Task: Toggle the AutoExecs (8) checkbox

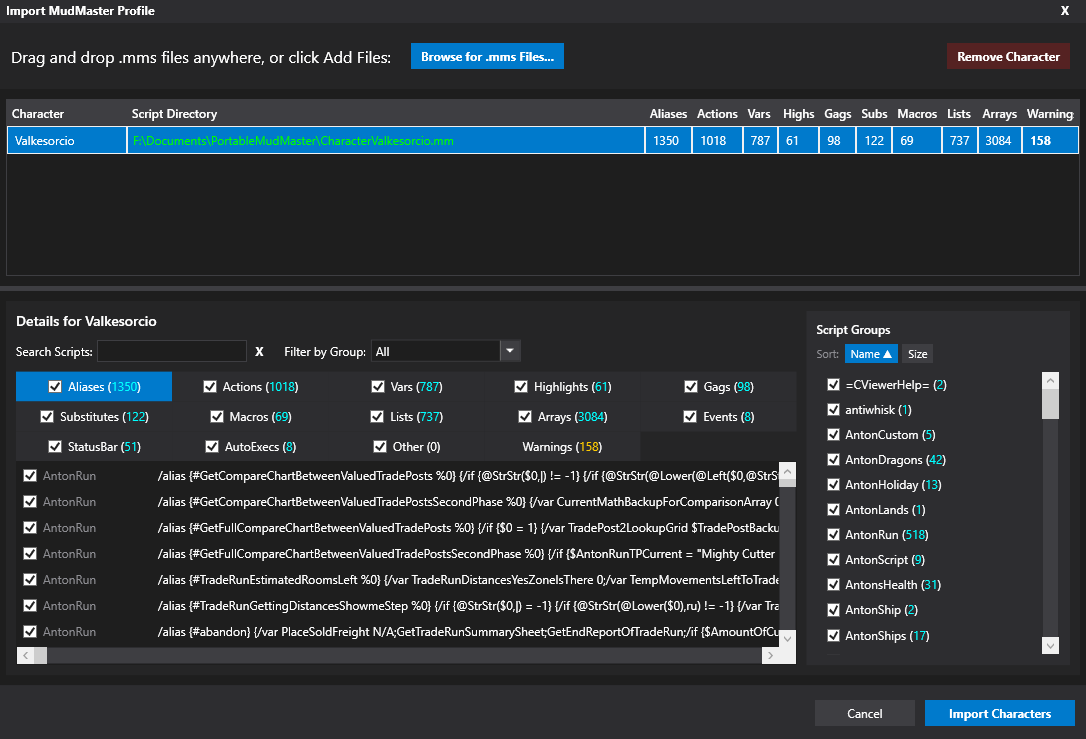Action: 212,447
